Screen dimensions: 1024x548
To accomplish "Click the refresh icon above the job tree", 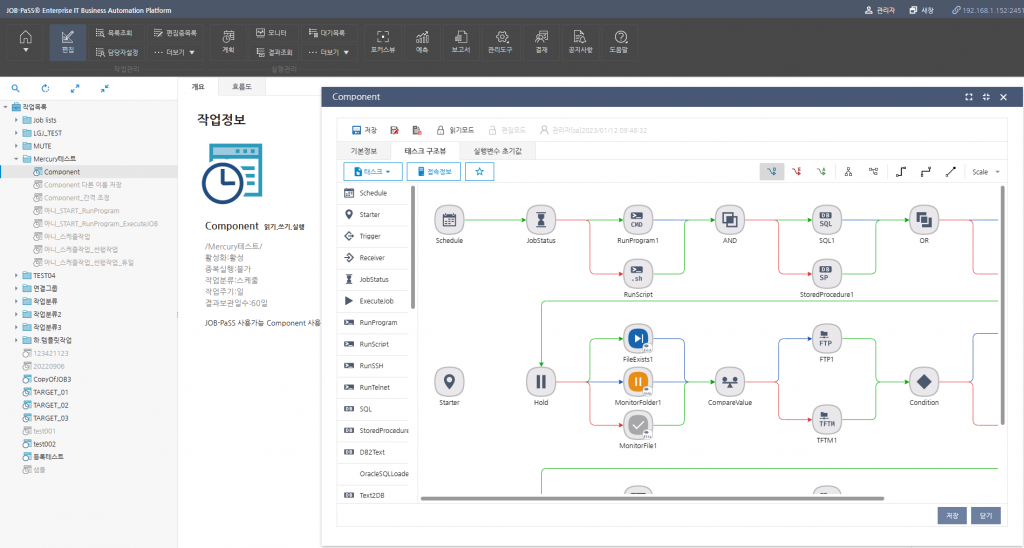I will (45, 88).
